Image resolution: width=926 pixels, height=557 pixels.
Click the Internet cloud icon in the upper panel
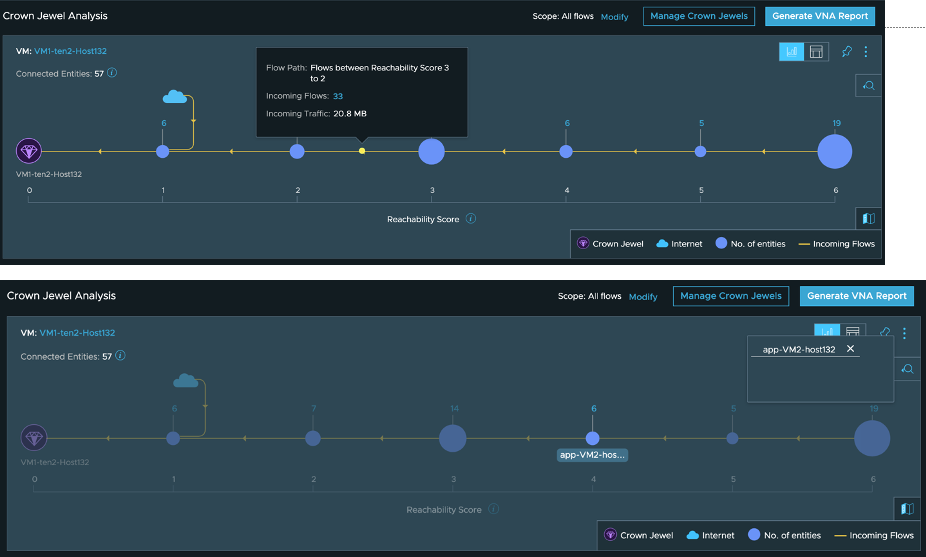[x=175, y=96]
